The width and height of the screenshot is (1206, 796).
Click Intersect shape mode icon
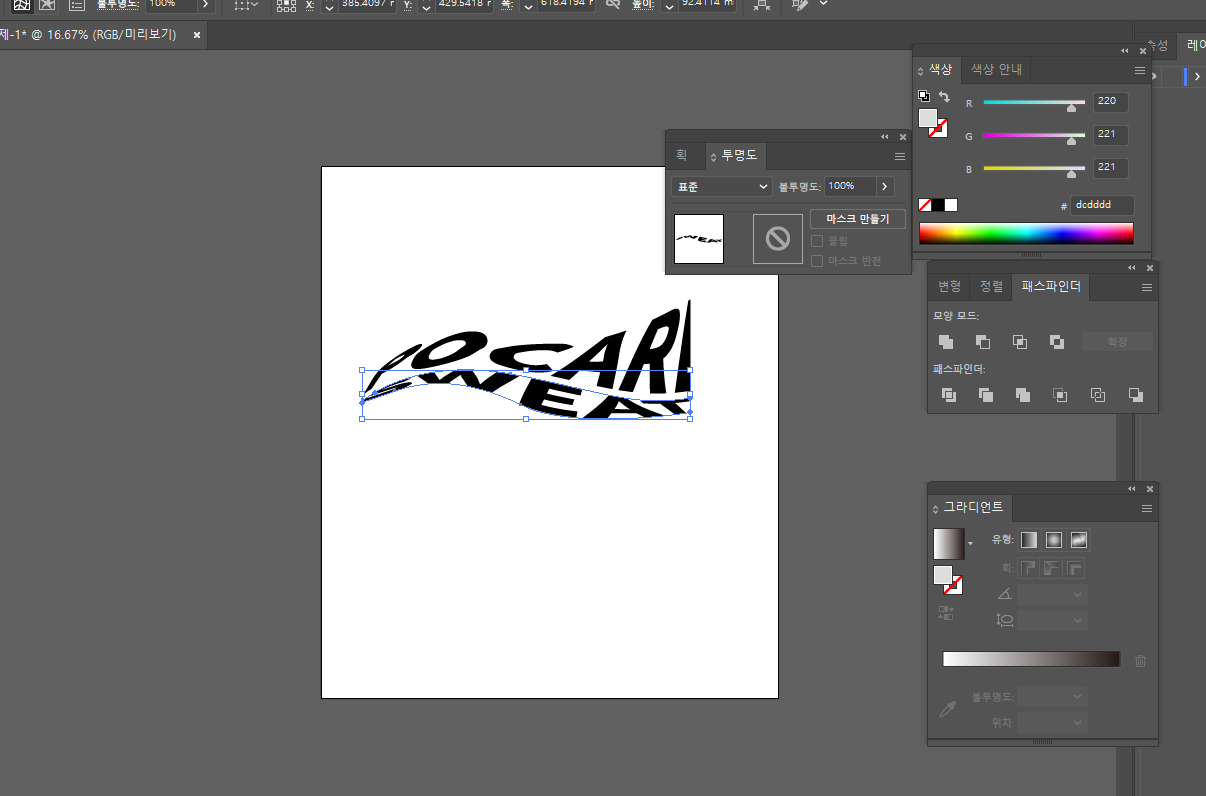1020,342
